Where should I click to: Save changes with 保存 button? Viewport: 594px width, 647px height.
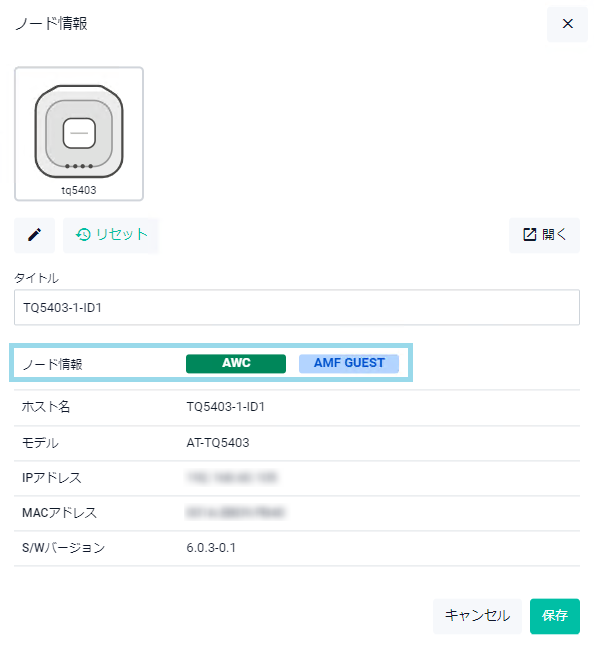pyautogui.click(x=555, y=616)
